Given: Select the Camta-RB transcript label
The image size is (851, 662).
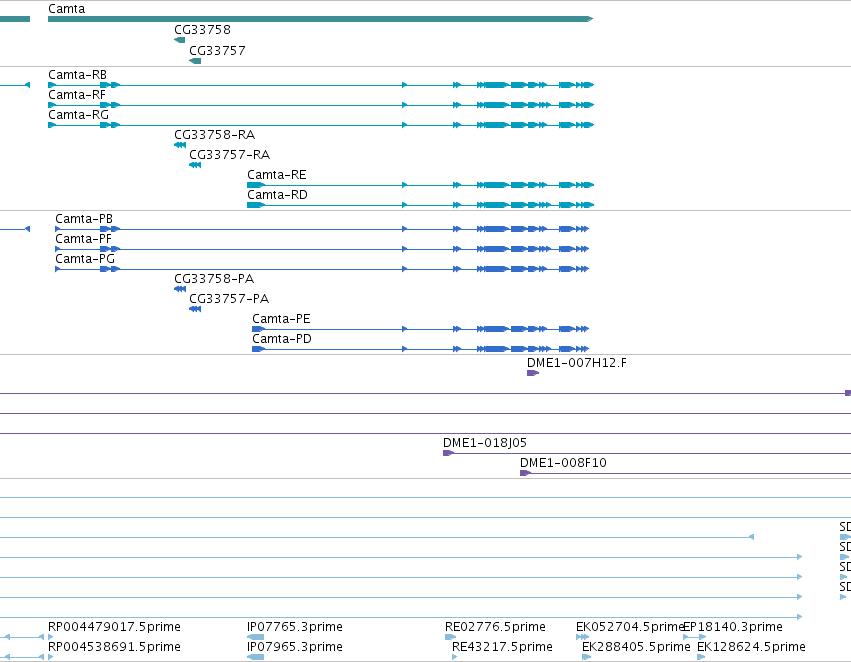Looking at the screenshot, I should tap(78, 74).
